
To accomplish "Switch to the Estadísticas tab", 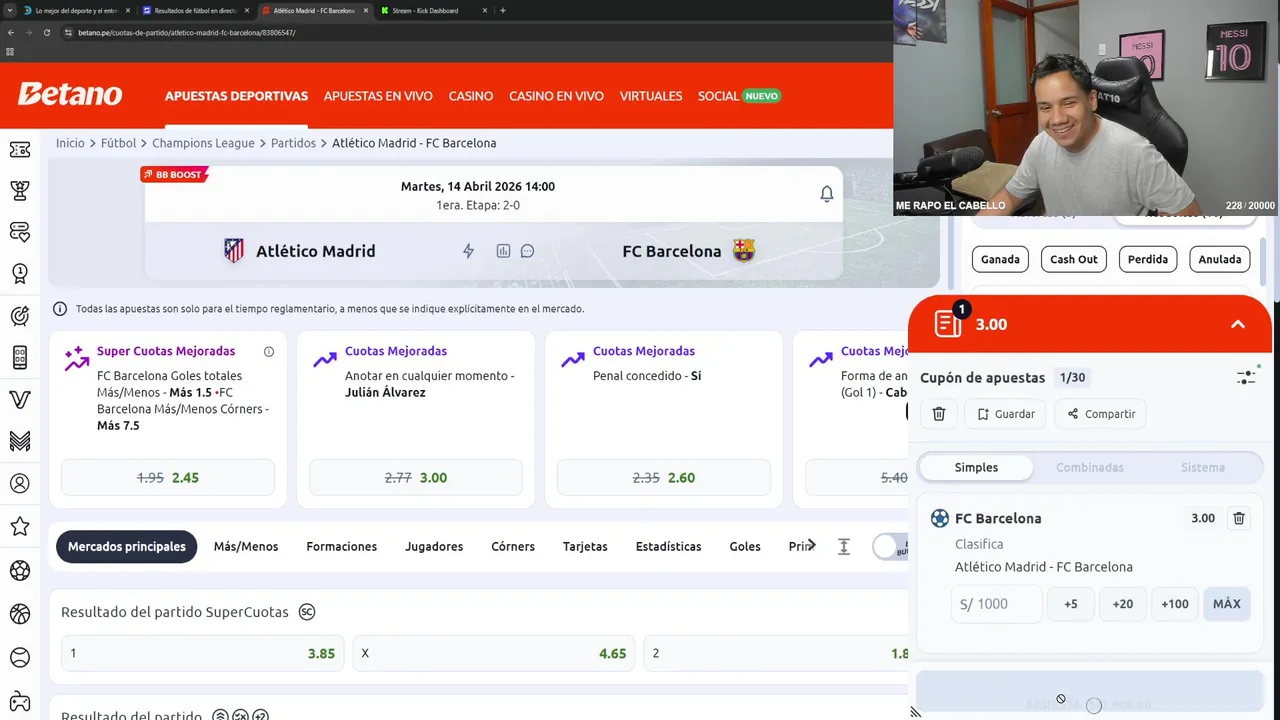I will coord(668,546).
